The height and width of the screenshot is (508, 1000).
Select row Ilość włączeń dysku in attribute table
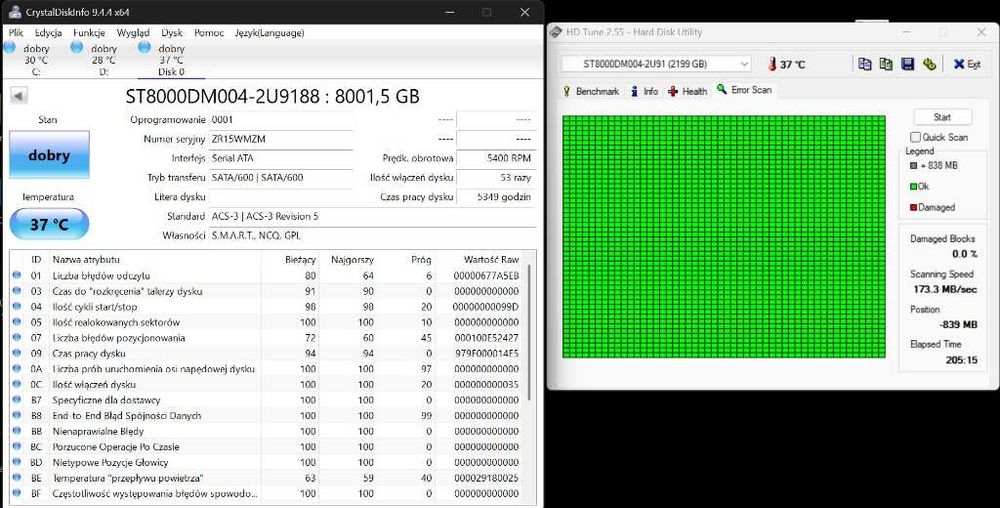(268, 384)
